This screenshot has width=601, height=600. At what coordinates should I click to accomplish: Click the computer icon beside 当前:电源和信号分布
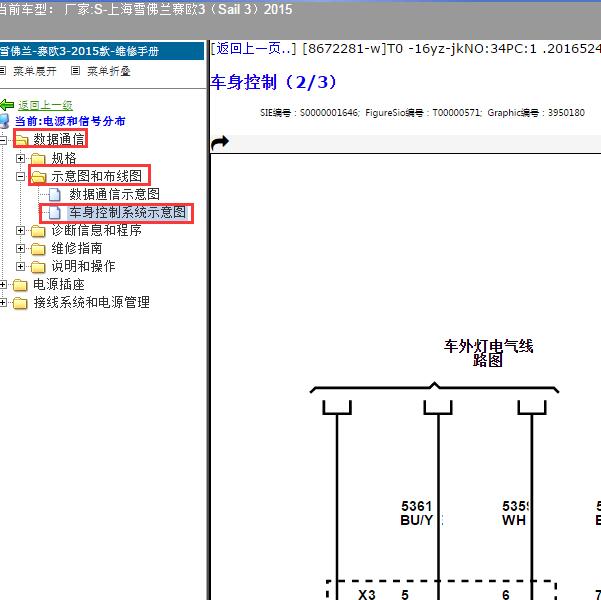point(6,121)
